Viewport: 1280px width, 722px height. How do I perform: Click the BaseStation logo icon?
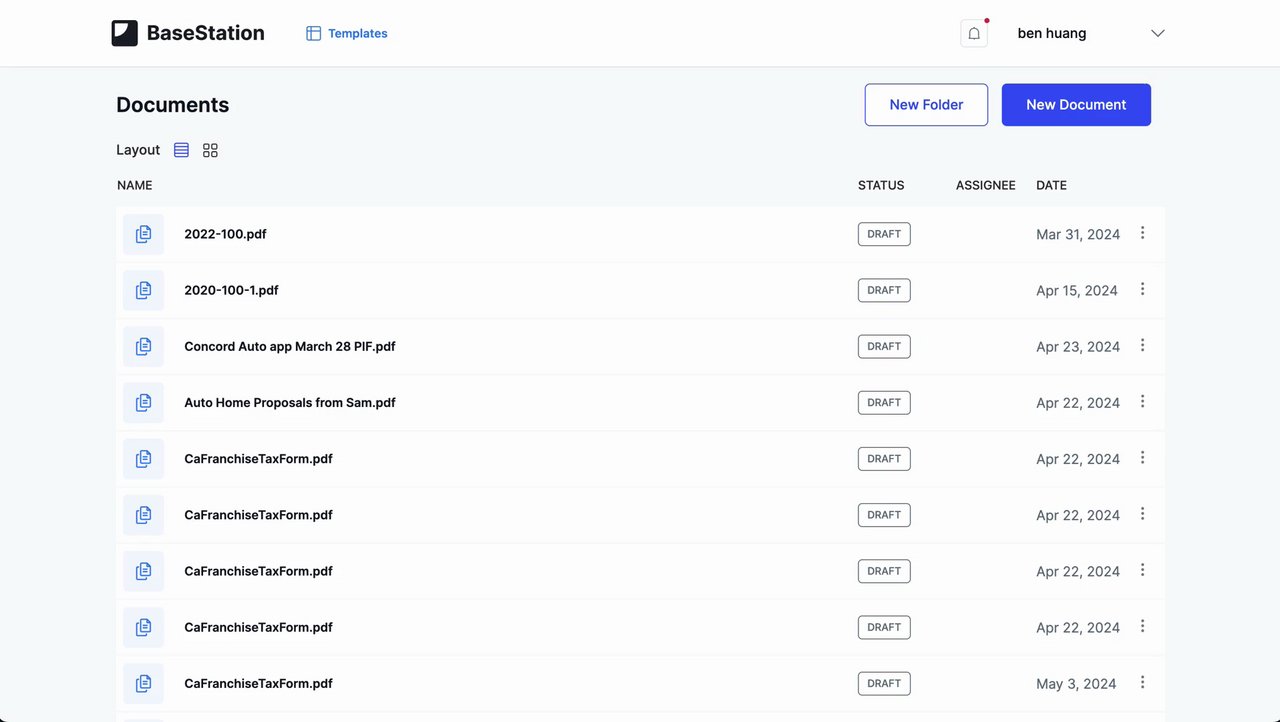(x=124, y=33)
